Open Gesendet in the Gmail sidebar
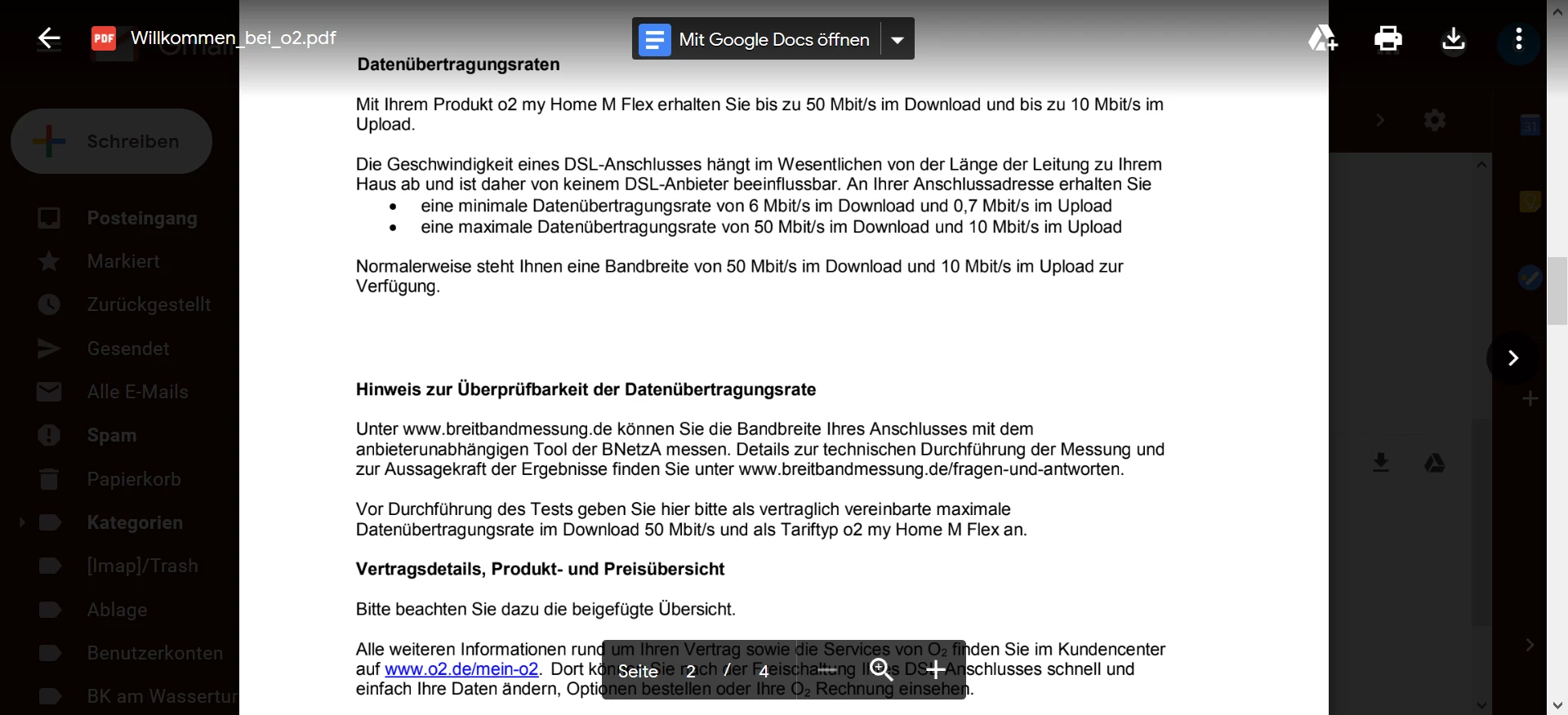 tap(128, 349)
